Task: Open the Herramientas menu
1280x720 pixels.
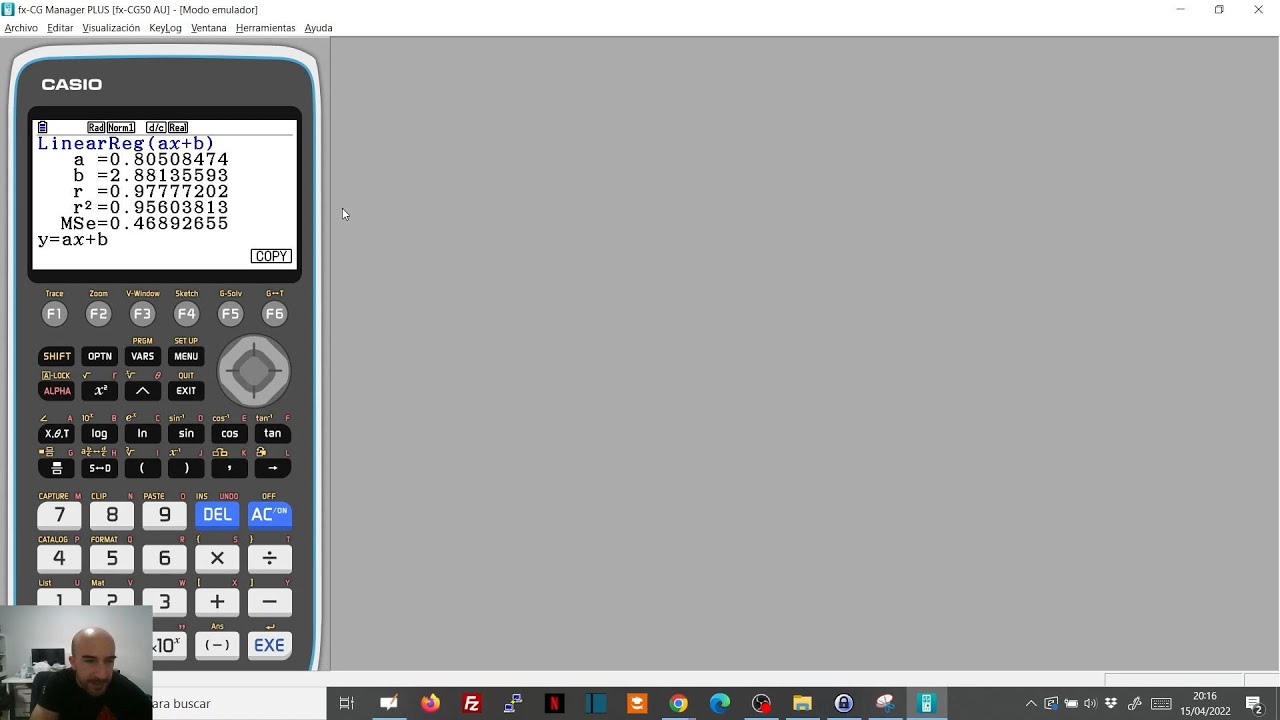Action: pos(265,28)
